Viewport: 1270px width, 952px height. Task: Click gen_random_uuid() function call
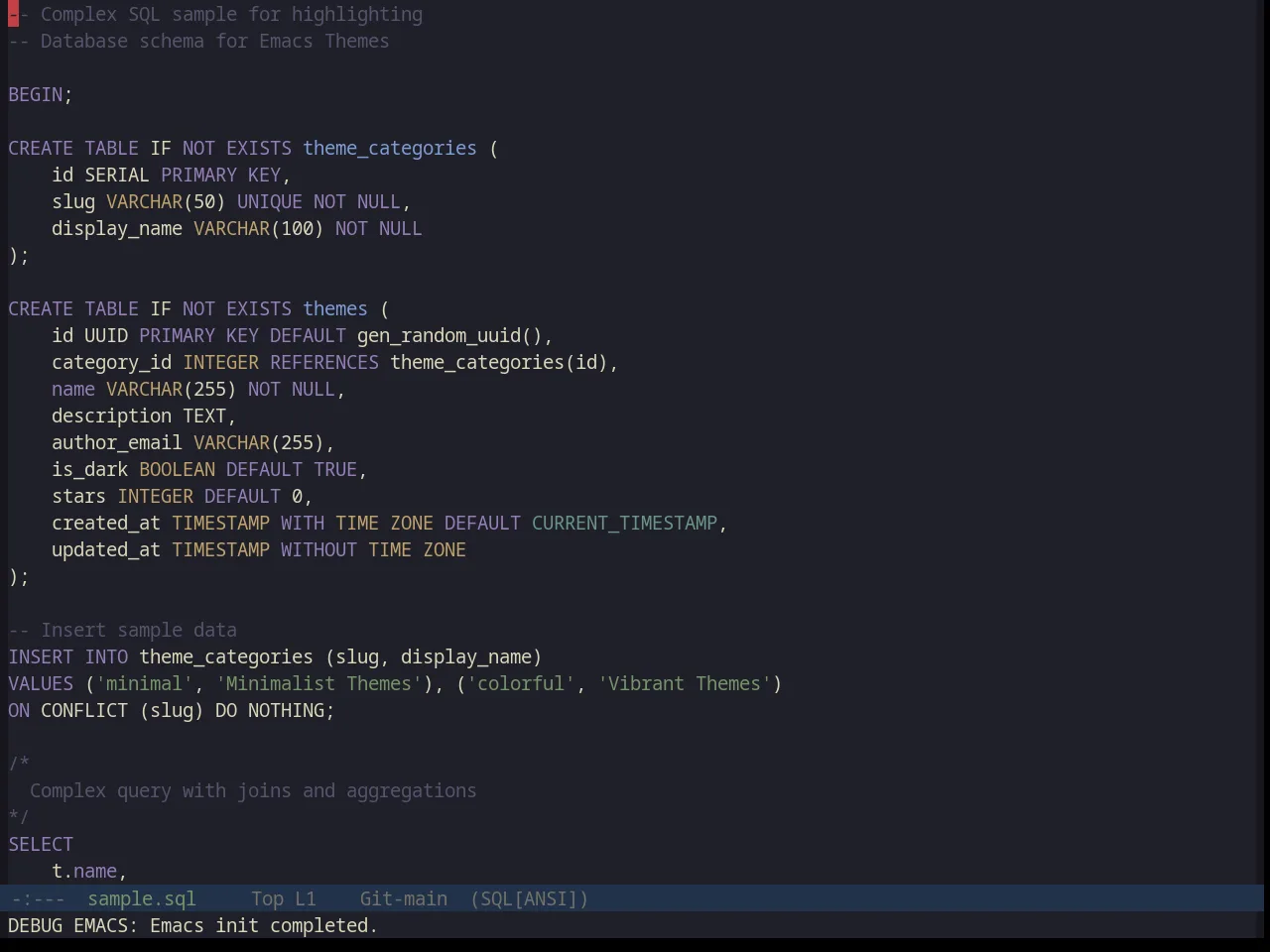coord(449,335)
